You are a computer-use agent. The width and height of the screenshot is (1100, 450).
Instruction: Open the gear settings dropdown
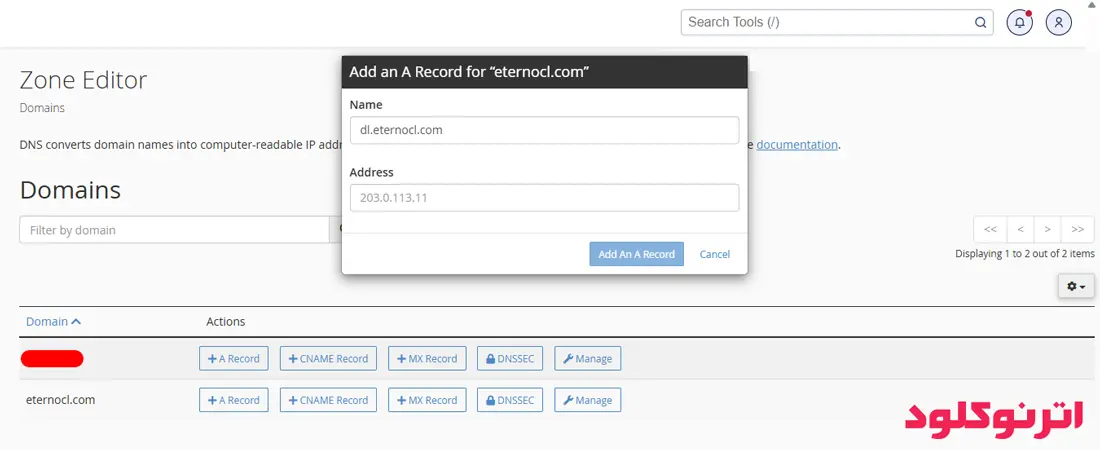1076,286
